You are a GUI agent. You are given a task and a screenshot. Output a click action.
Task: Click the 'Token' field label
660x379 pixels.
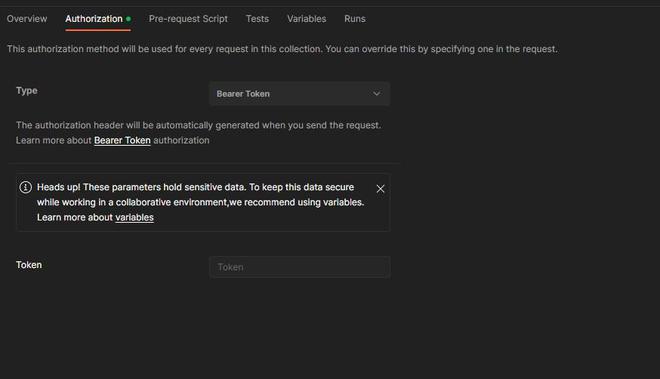pos(29,265)
